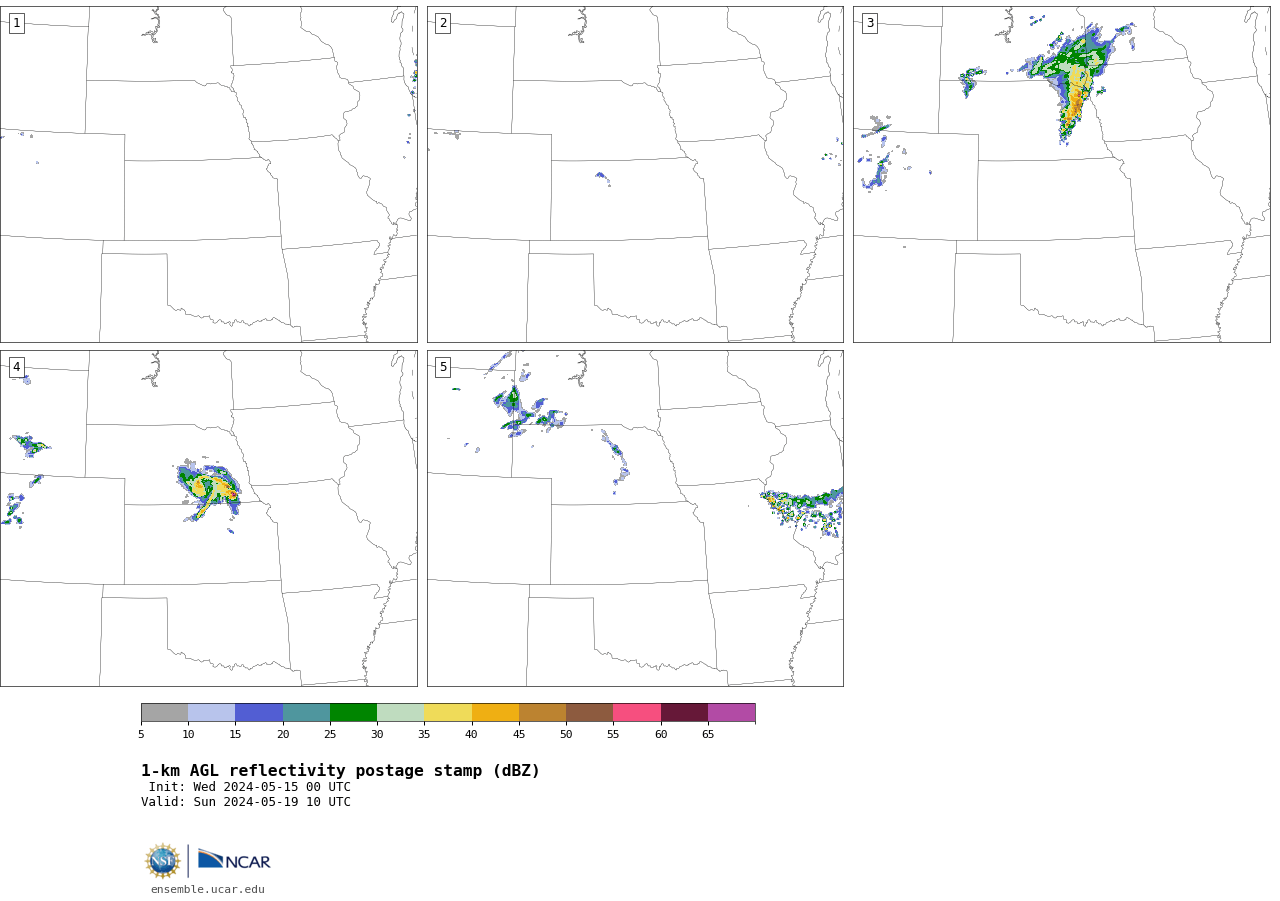Click the colorbar tick label 45
The width and height of the screenshot is (1280, 901).
(x=519, y=735)
